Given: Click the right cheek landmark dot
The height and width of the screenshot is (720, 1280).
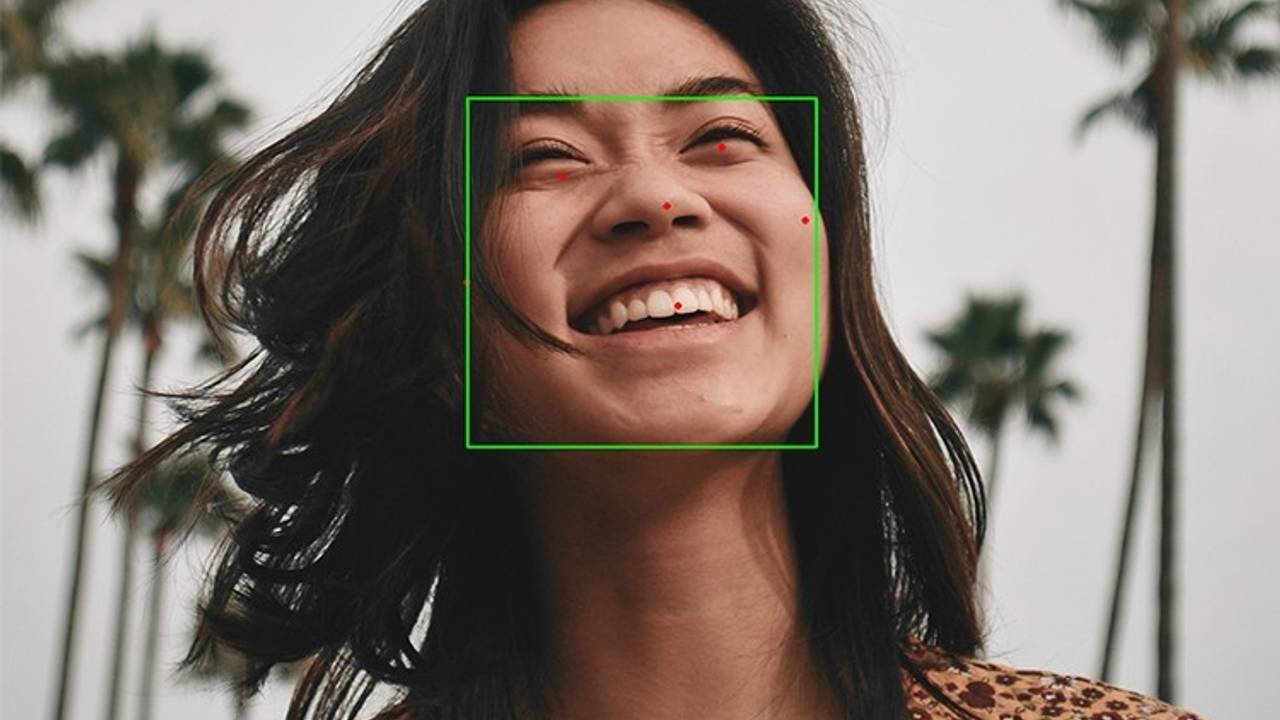Looking at the screenshot, I should tap(805, 218).
